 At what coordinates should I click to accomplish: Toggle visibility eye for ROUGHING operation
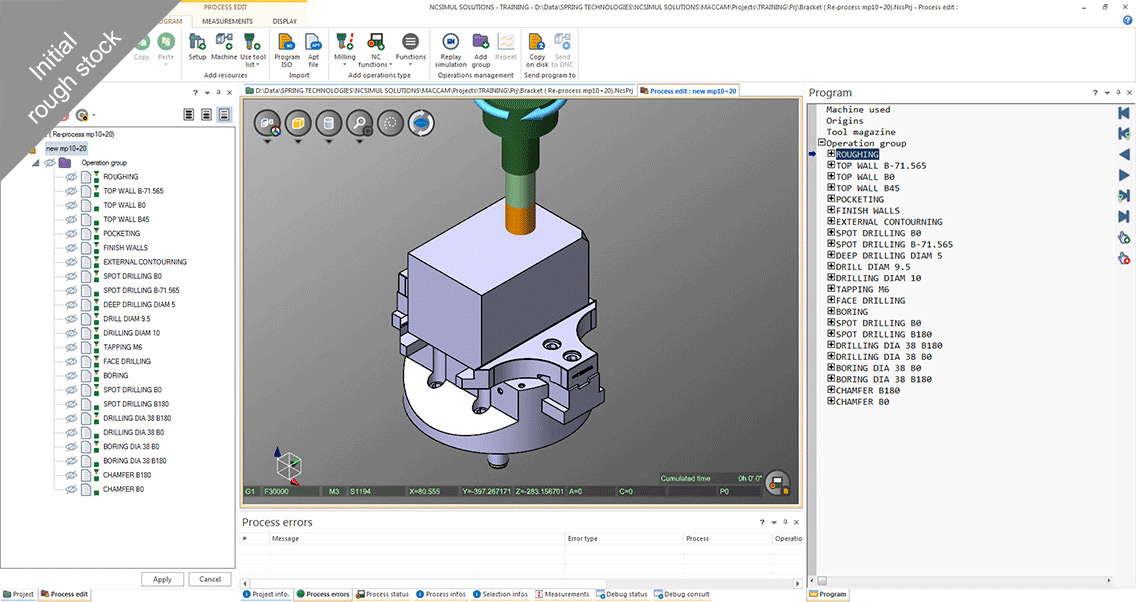(x=71, y=177)
